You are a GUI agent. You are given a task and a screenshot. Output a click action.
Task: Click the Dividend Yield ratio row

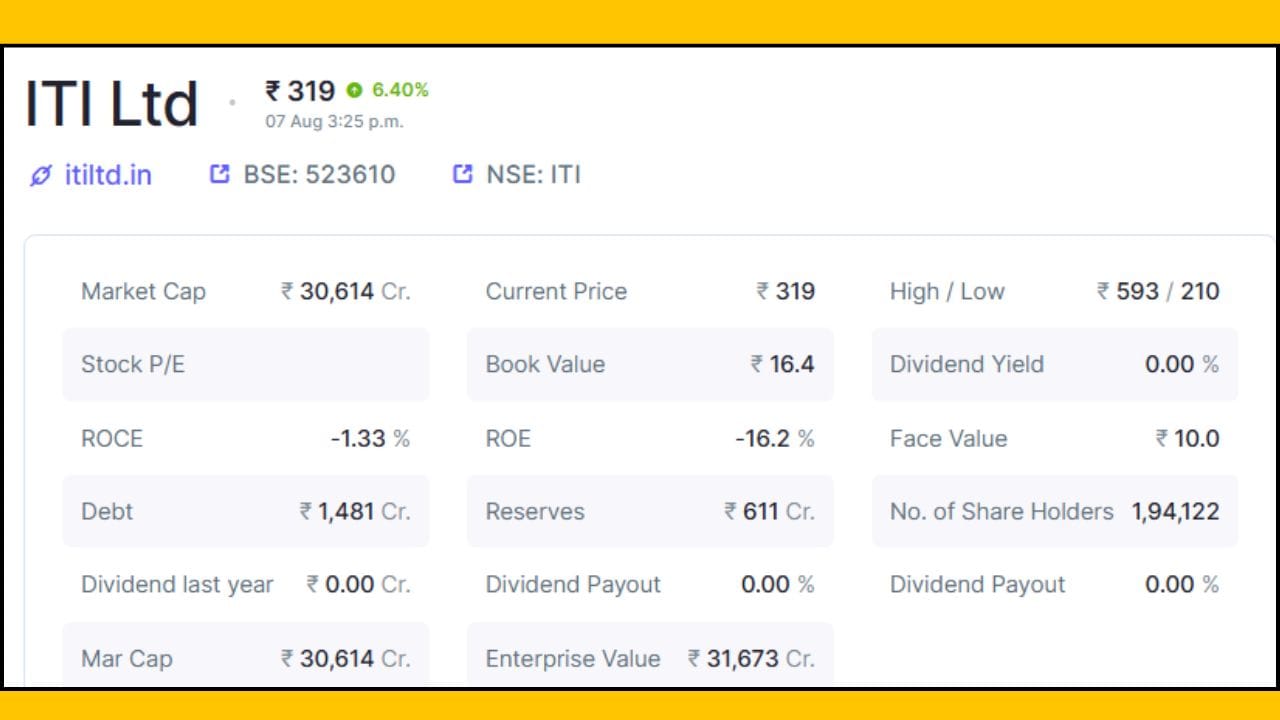pyautogui.click(x=1054, y=364)
